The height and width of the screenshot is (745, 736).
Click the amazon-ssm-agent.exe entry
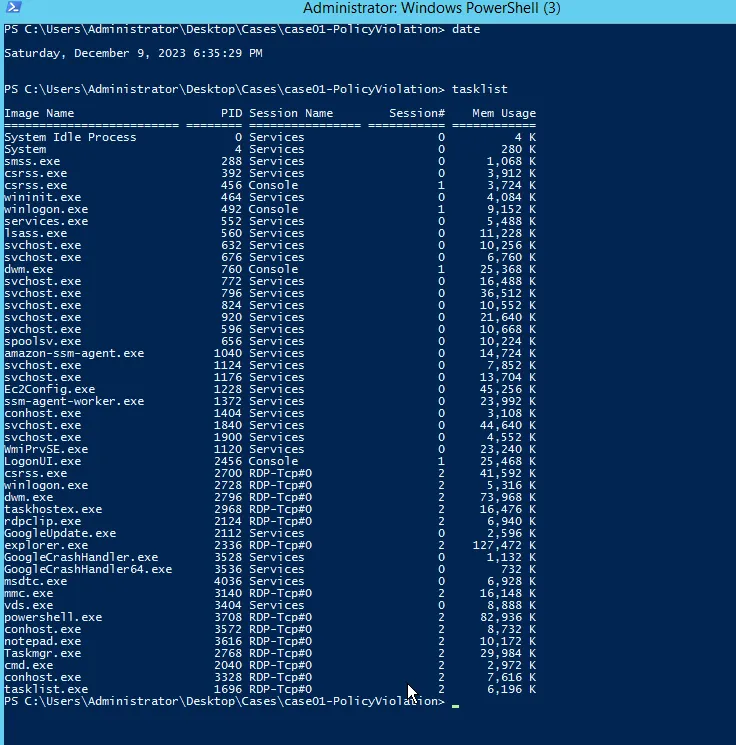point(74,353)
